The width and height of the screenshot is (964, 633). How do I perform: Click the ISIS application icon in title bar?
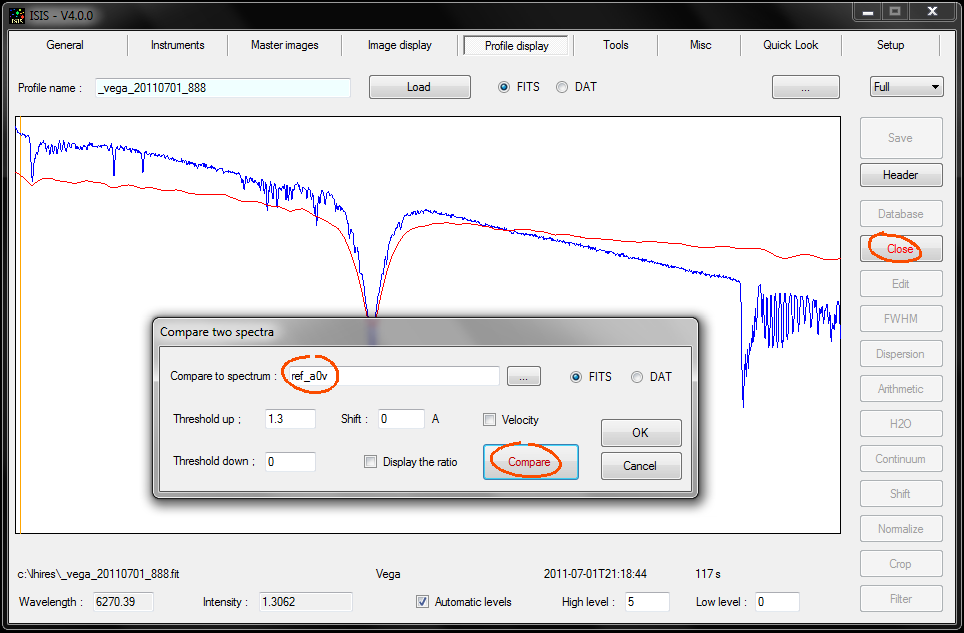(15, 13)
